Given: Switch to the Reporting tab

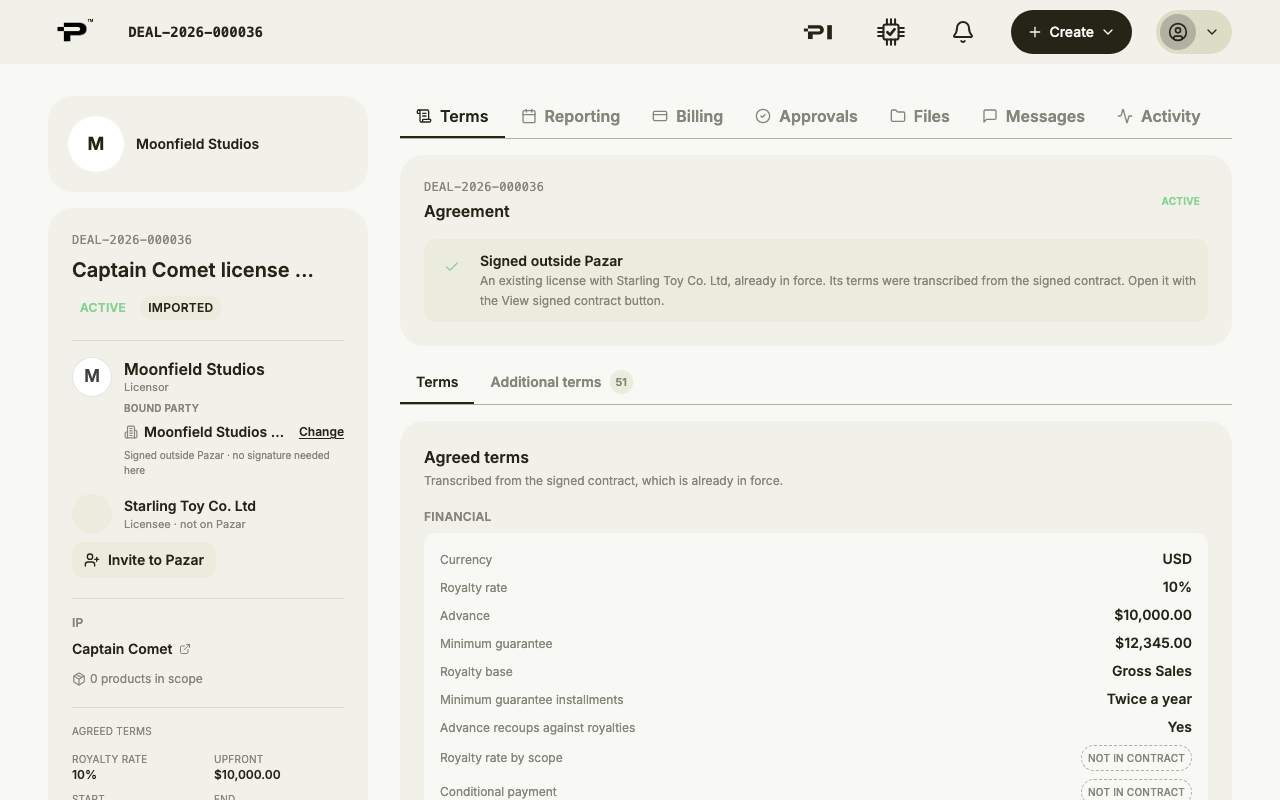Looking at the screenshot, I should tap(571, 116).
